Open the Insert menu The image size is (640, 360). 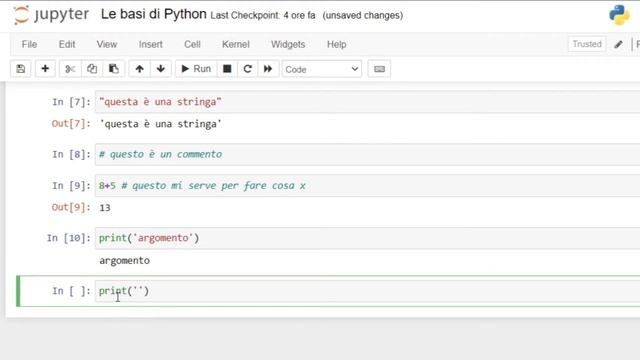pyautogui.click(x=151, y=44)
